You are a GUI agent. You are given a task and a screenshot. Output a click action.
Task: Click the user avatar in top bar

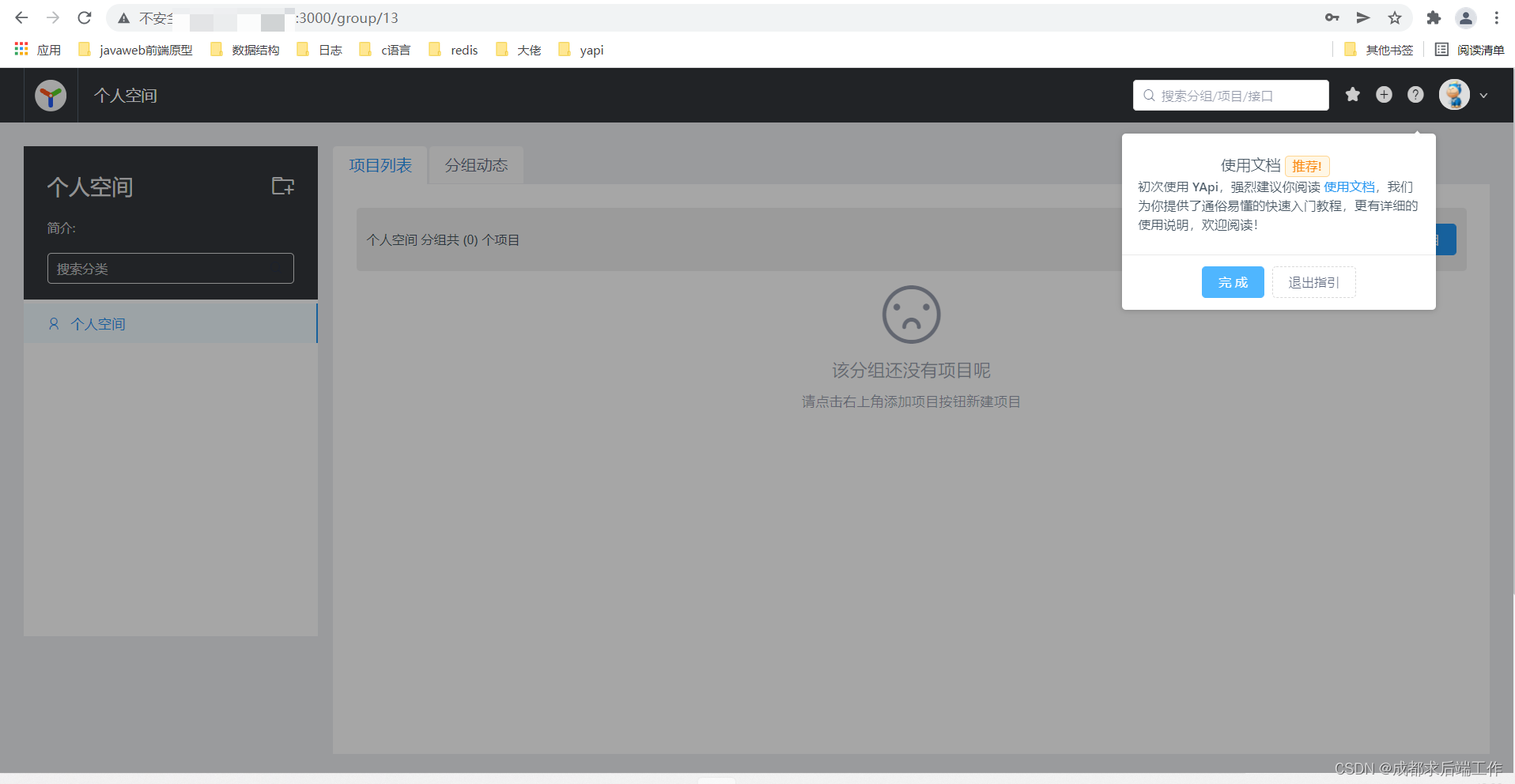click(1455, 94)
